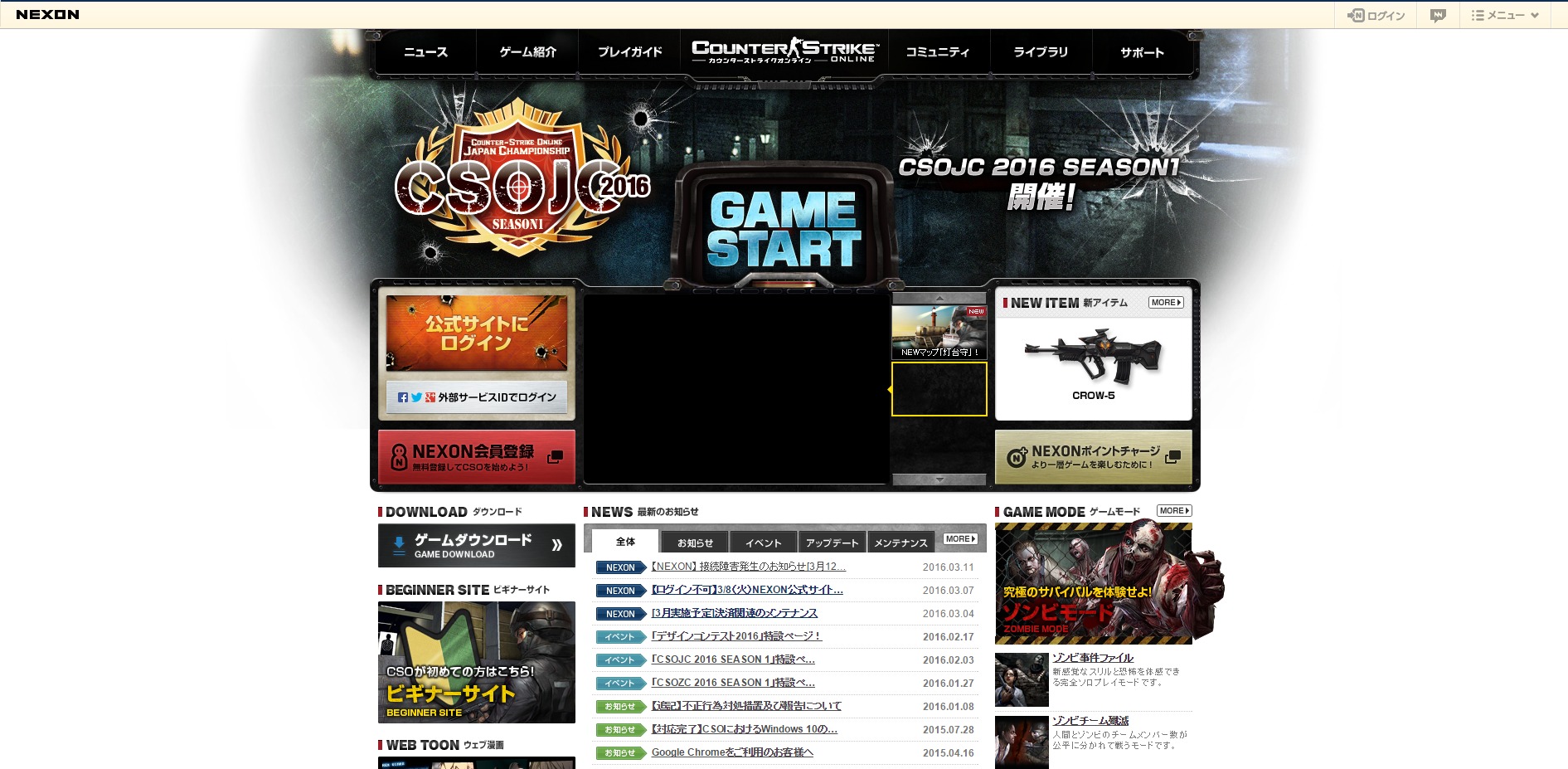The height and width of the screenshot is (769, 1568).
Task: Click the ゾンビモード zombie banner
Action: (x=1095, y=583)
